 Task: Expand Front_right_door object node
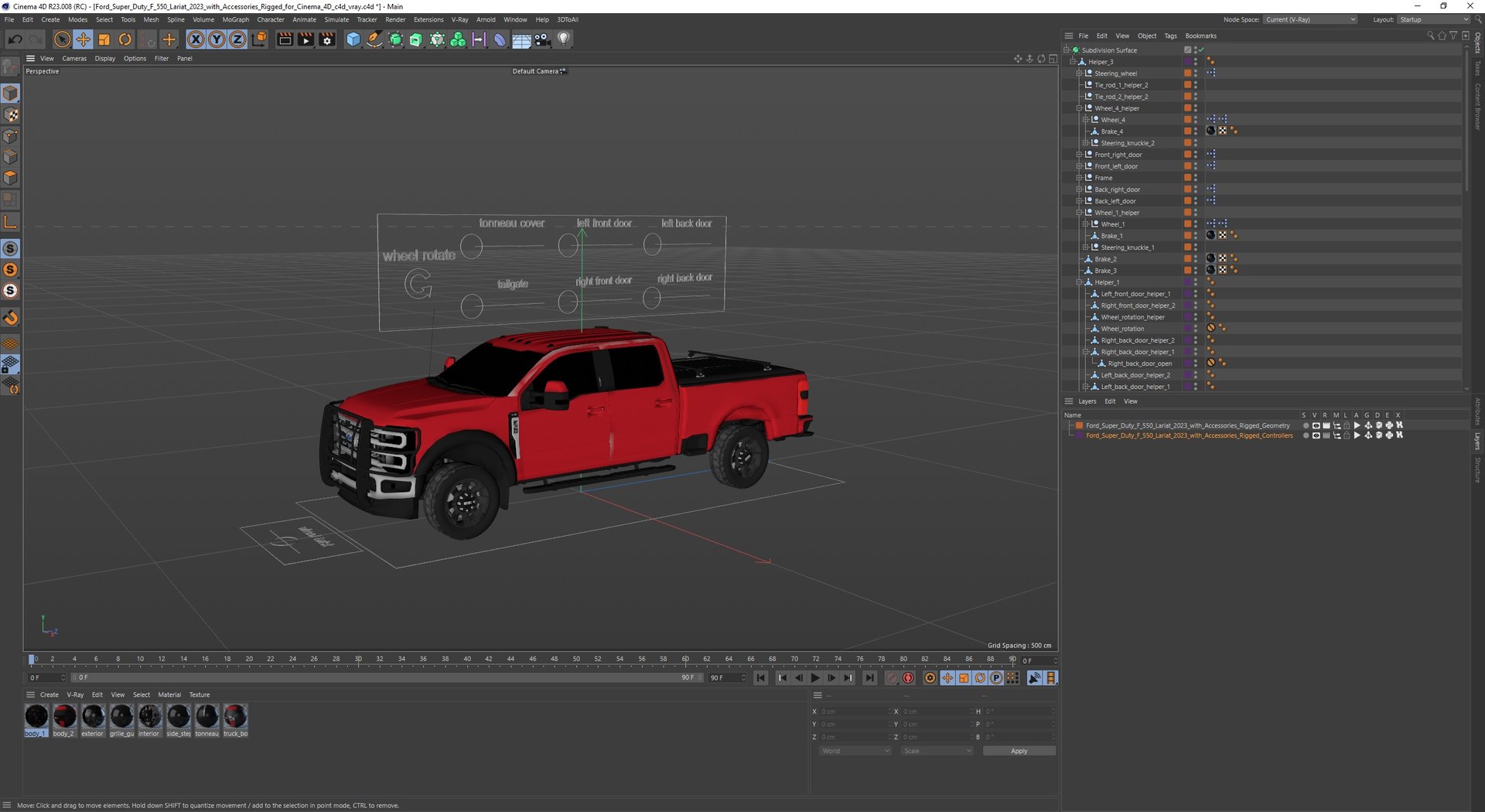1079,155
